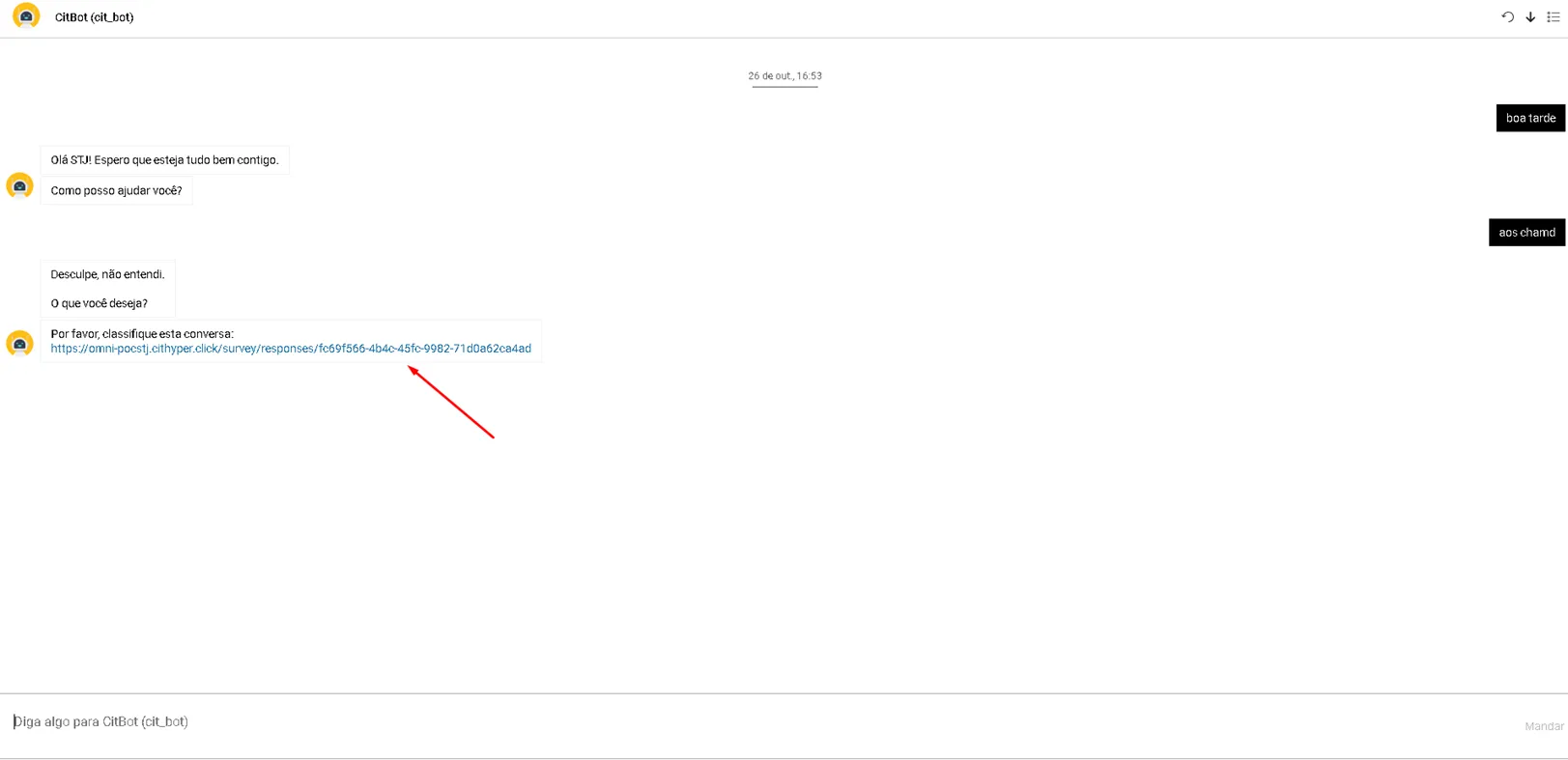Screen dimensions: 1568x760
Task: Click bot avatar beside the survey link message
Action: pyautogui.click(x=20, y=343)
